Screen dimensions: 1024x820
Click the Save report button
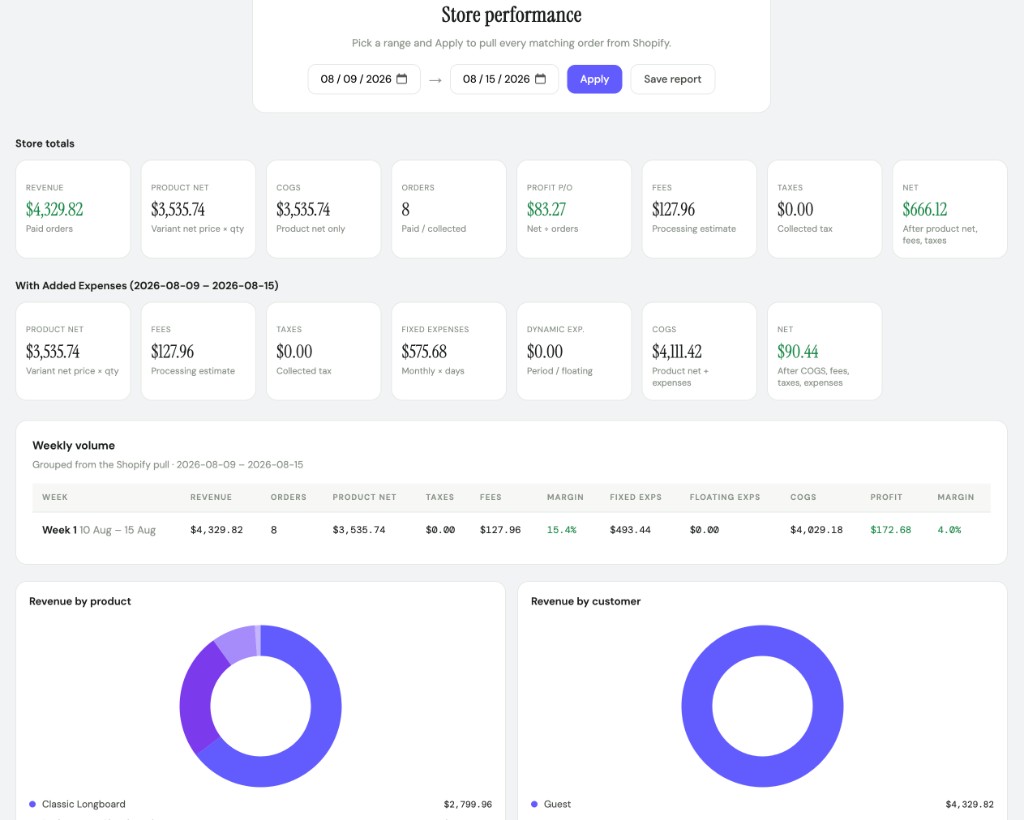tap(673, 79)
